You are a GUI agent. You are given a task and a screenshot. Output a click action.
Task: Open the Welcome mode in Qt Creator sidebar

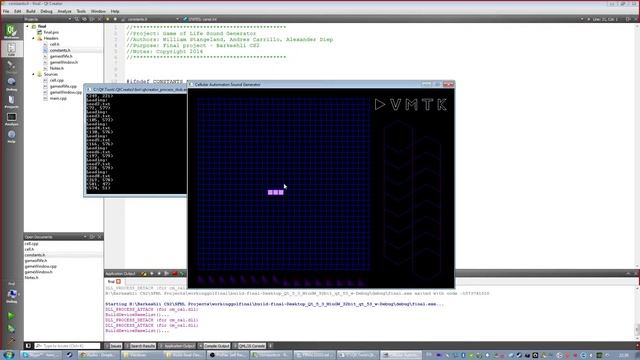[11, 32]
